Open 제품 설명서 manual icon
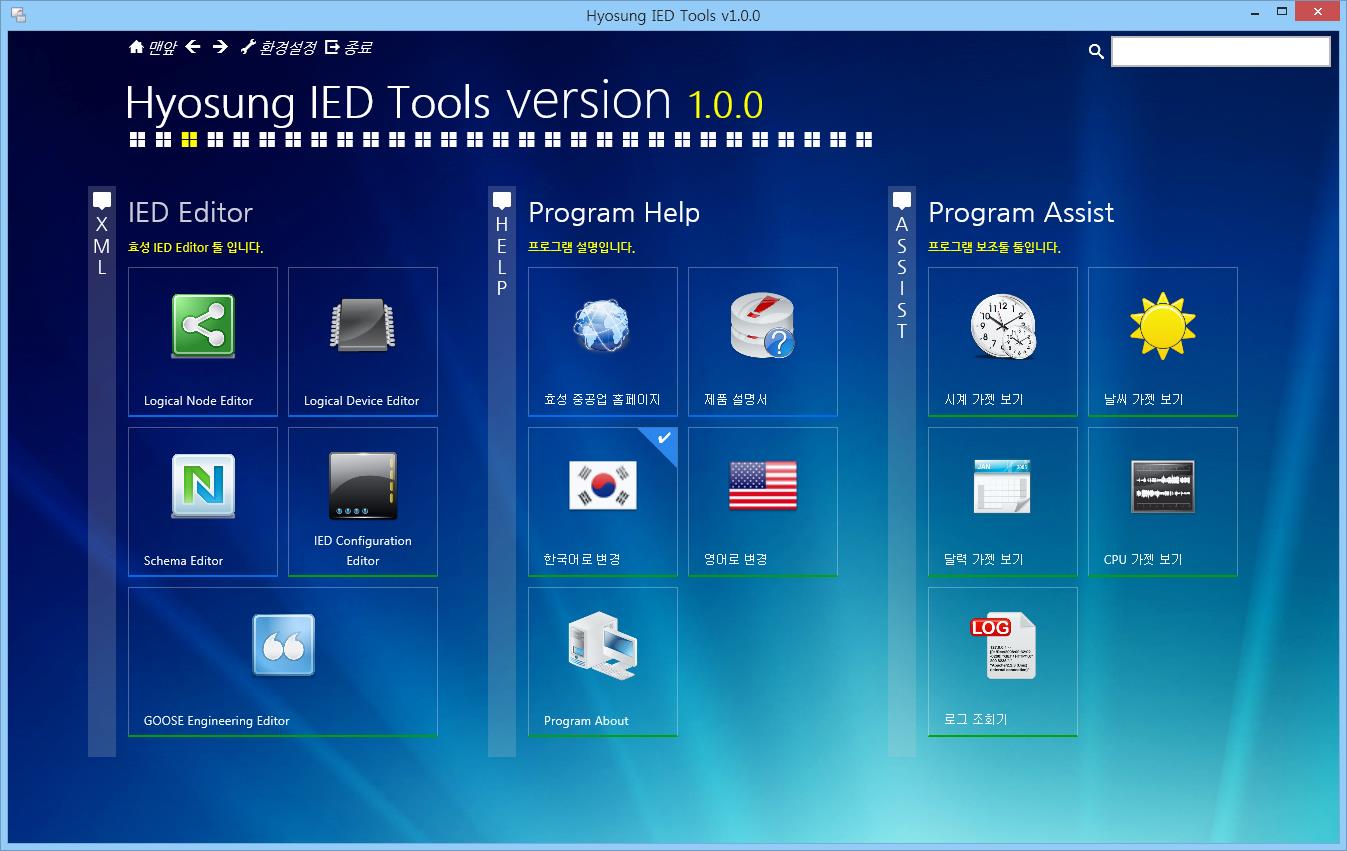1347x851 pixels. click(762, 326)
